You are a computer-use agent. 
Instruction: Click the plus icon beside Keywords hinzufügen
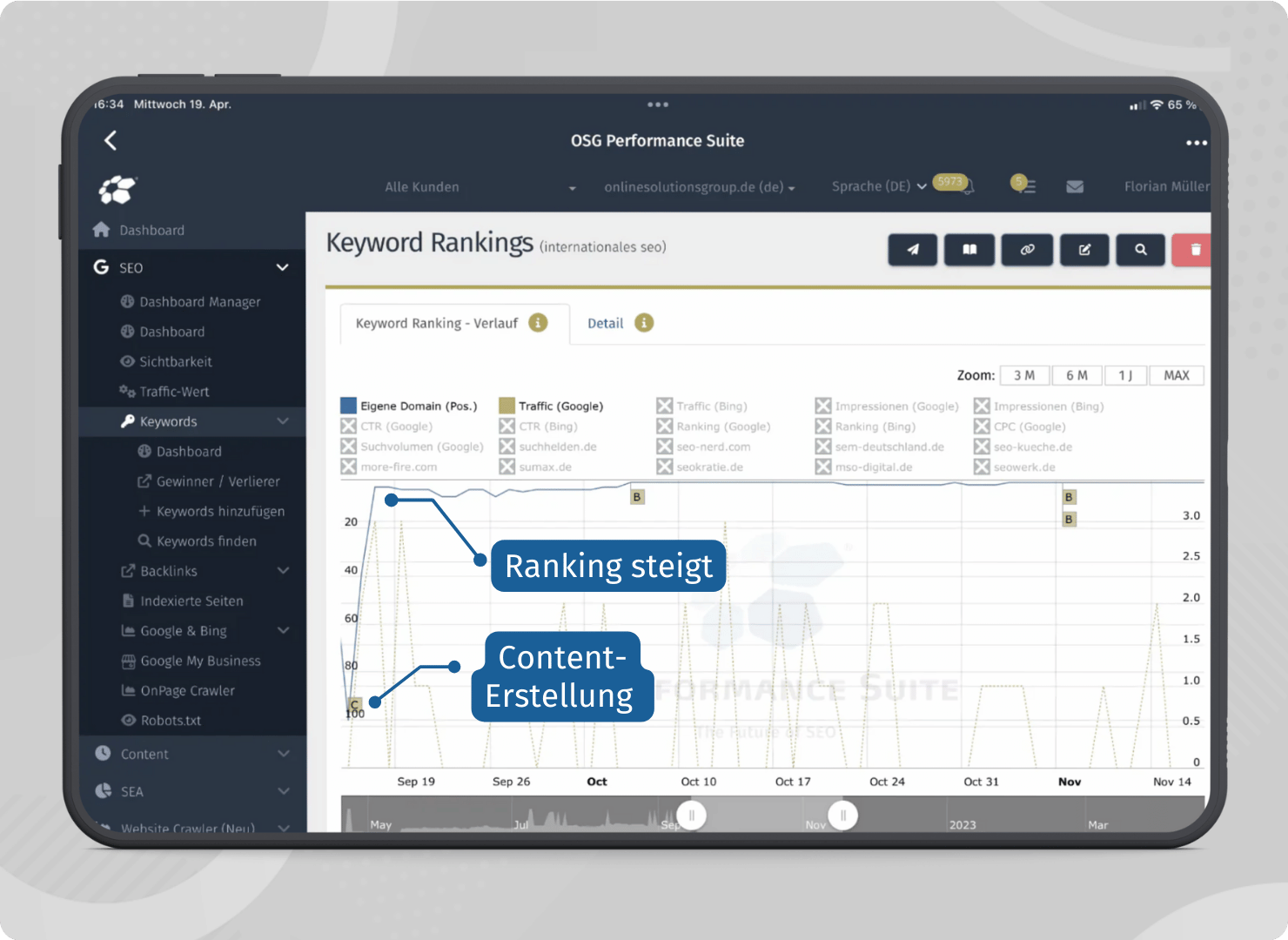[144, 511]
